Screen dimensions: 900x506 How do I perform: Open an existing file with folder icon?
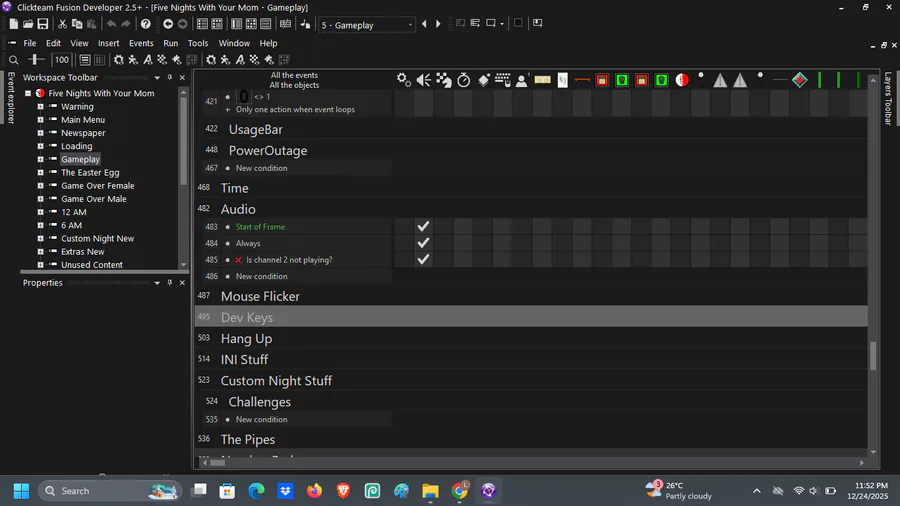pos(28,24)
